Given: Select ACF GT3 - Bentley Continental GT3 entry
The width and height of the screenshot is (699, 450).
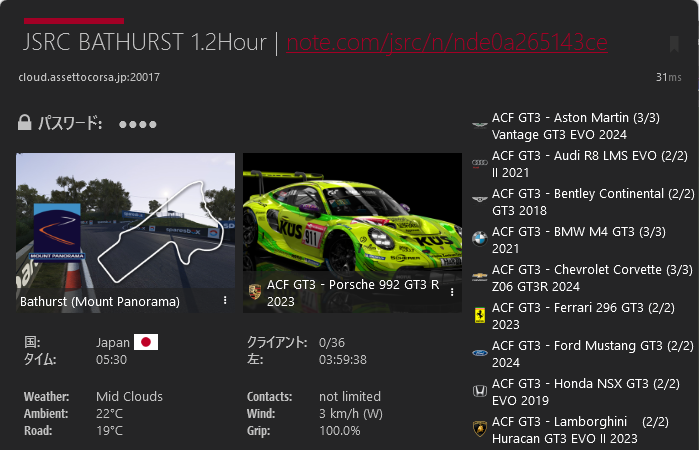Looking at the screenshot, I should click(x=583, y=202).
